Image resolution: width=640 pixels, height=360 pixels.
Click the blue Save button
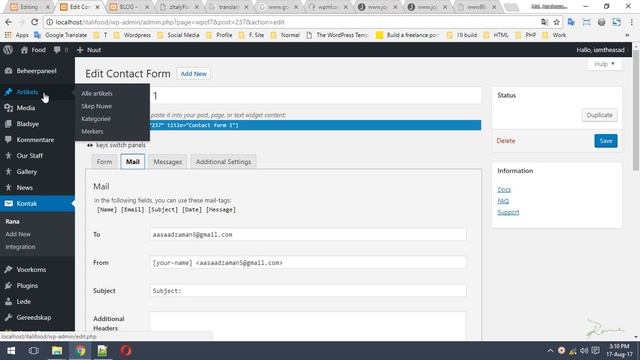pos(606,141)
